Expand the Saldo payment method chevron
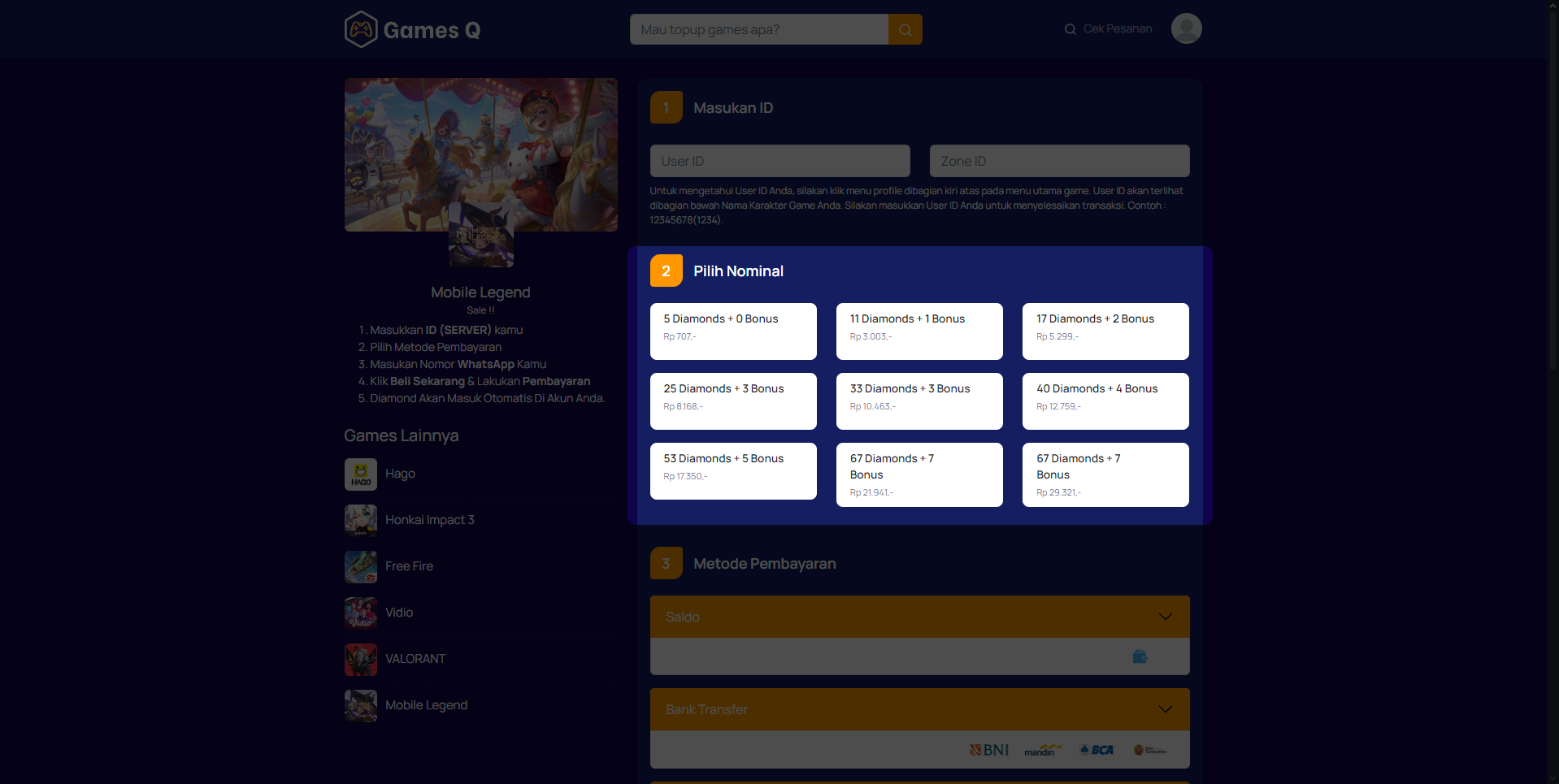The image size is (1559, 784). [1165, 617]
